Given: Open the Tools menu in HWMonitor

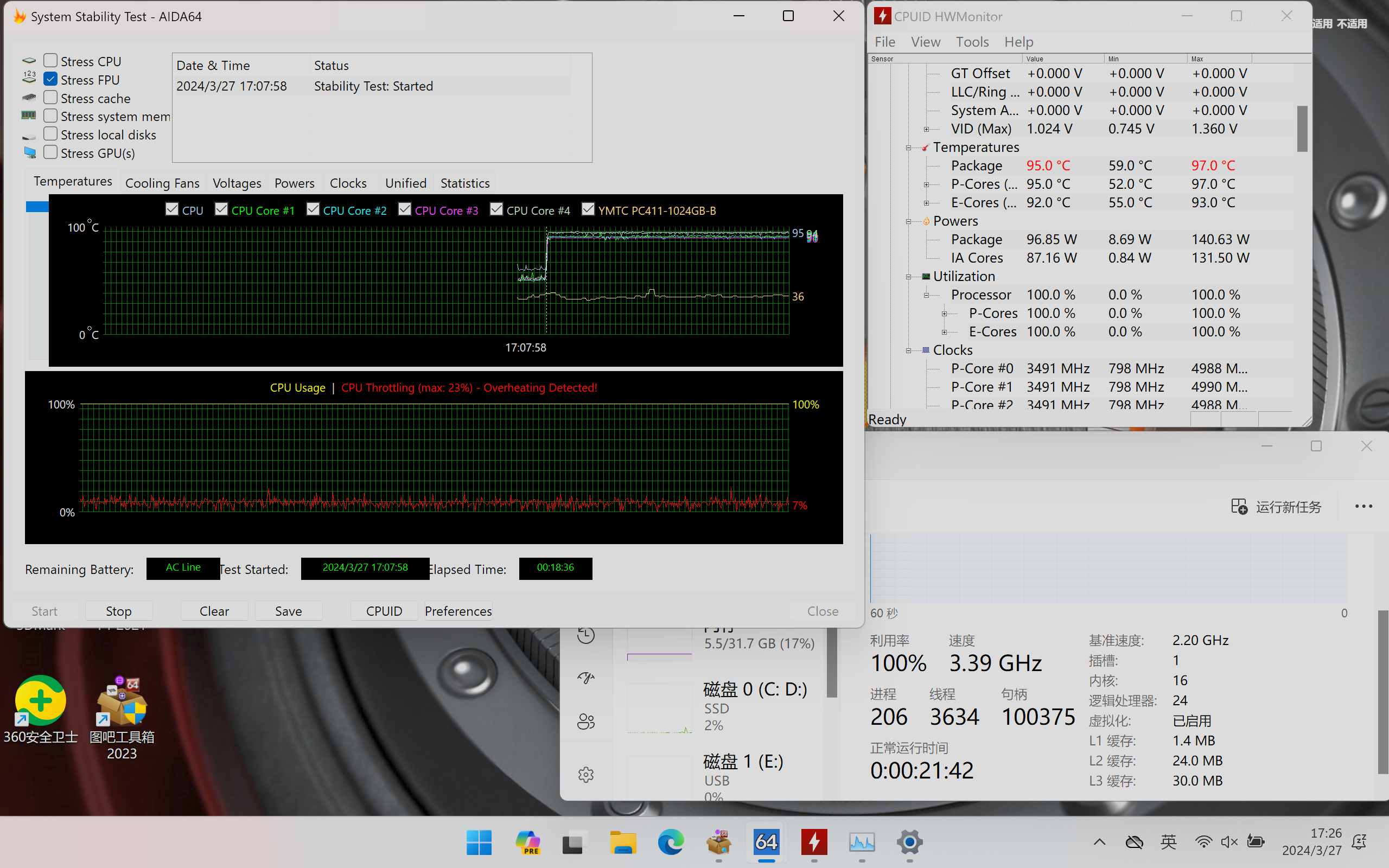Looking at the screenshot, I should pos(972,42).
